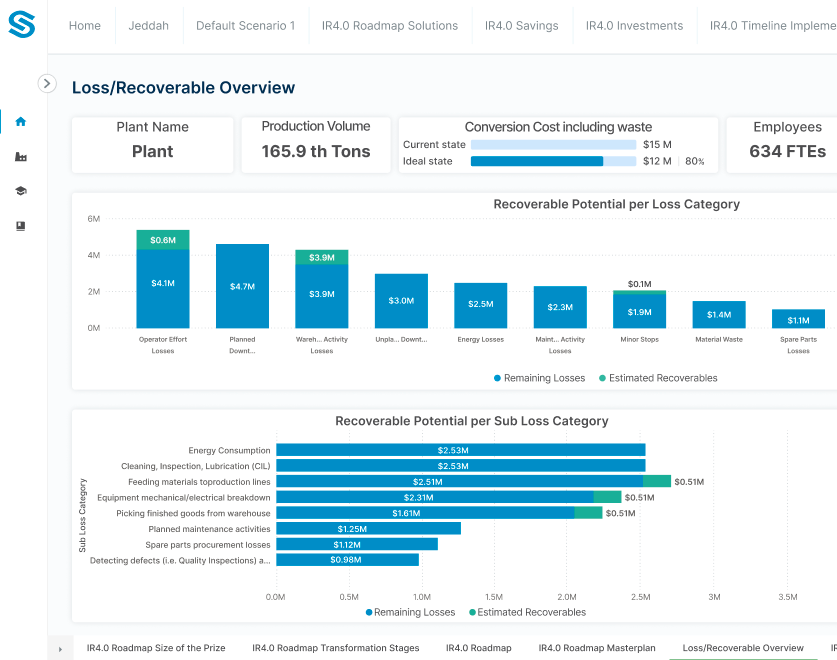Viewport: 837px width, 660px height.
Task: Toggle Estimated Recoverables legend in top chart
Action: click(x=658, y=378)
